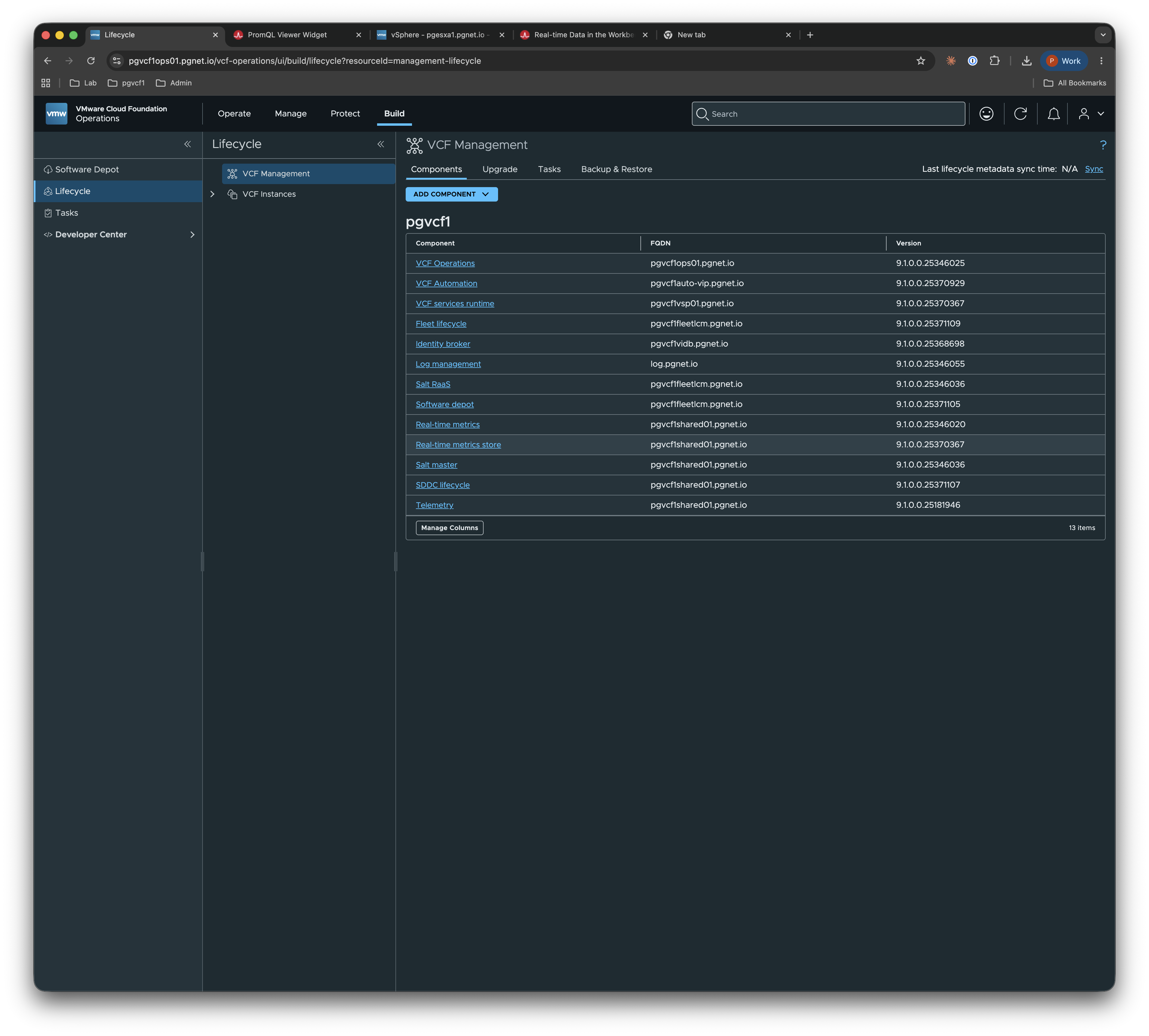Select Software Depot in the sidebar

click(x=119, y=170)
